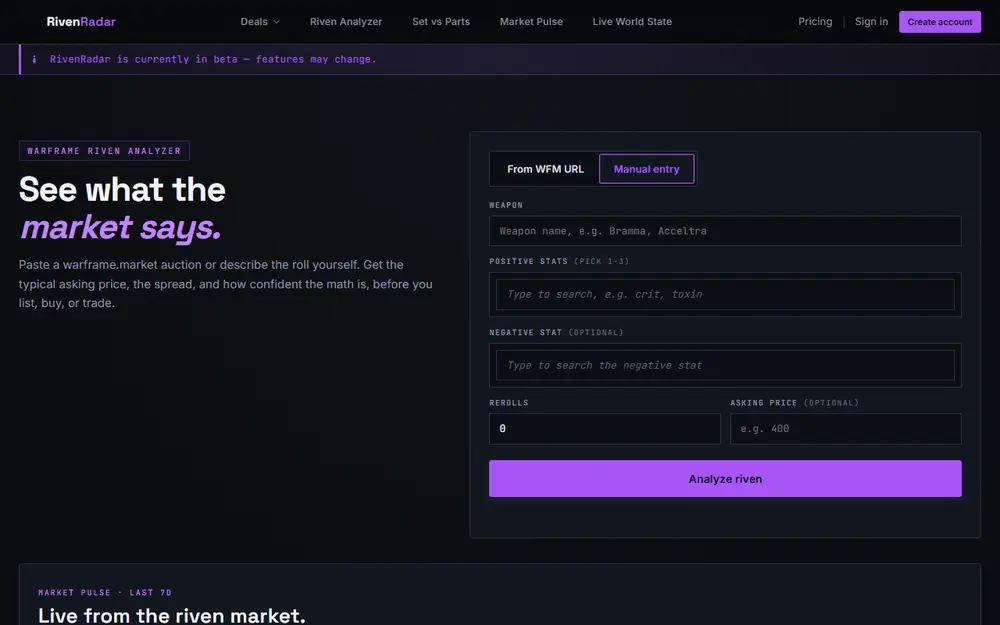Open the Pricing link
The image size is (1000, 625).
click(815, 22)
